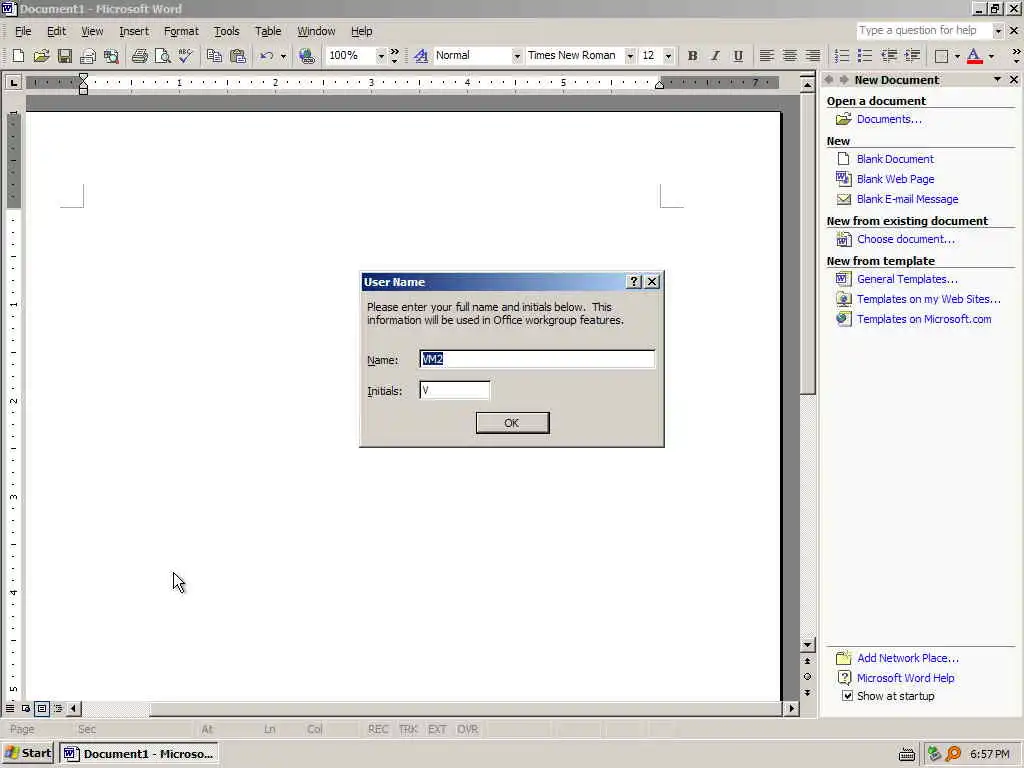Click the Search toolbar icon
1024x768 pixels.
pos(111,56)
